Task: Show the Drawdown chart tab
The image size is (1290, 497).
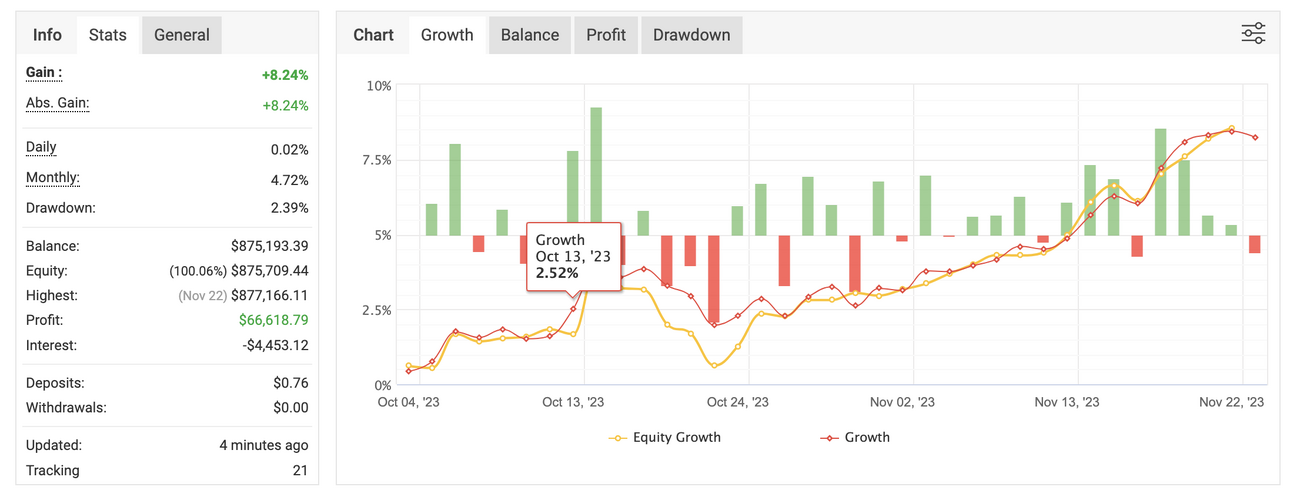Action: pyautogui.click(x=692, y=34)
